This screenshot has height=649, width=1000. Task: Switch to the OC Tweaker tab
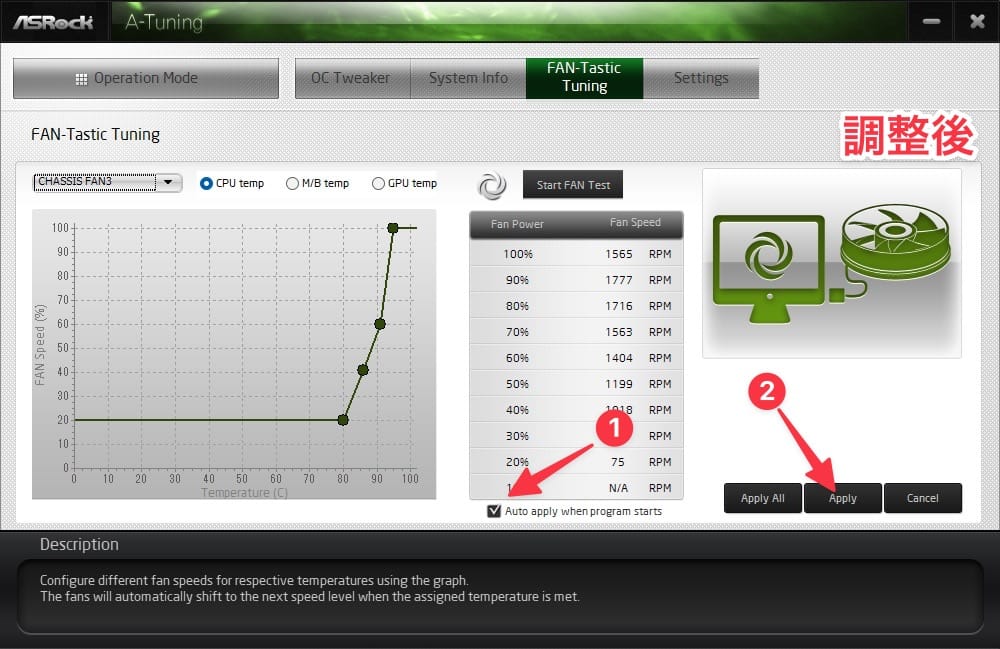tap(351, 78)
